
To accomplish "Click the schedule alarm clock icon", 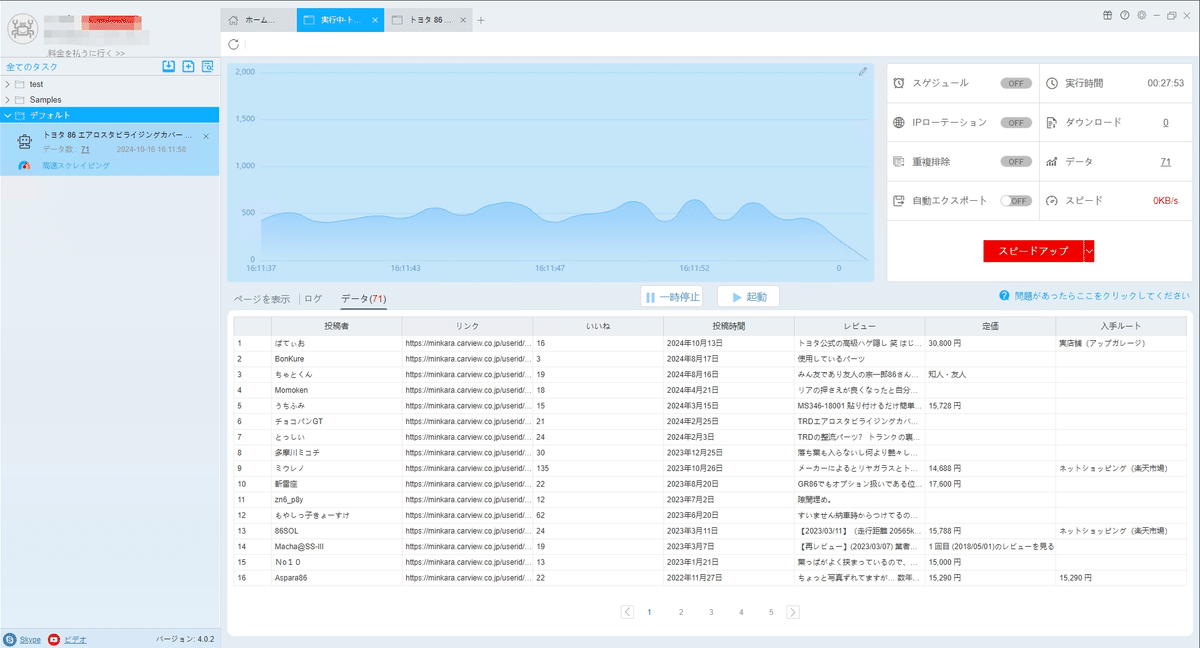I will tap(900, 83).
